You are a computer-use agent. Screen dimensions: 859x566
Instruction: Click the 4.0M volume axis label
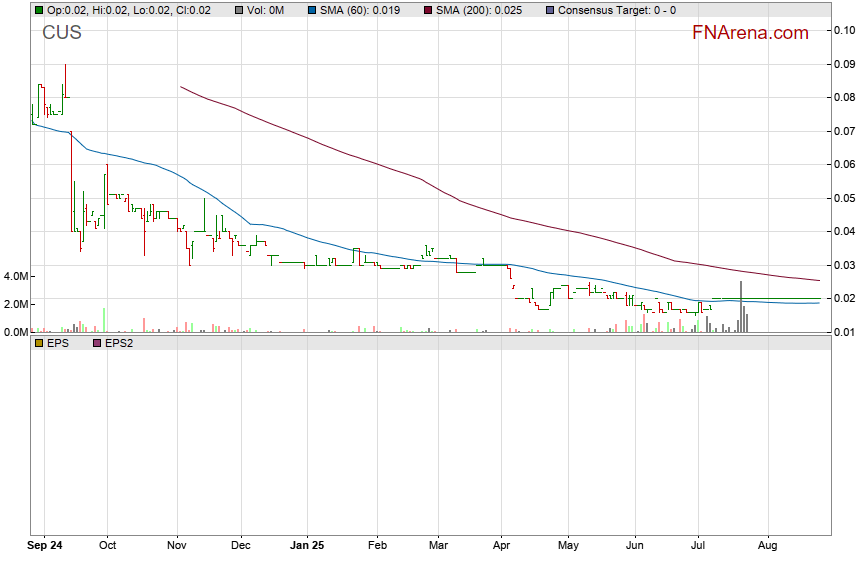pyautogui.click(x=17, y=276)
